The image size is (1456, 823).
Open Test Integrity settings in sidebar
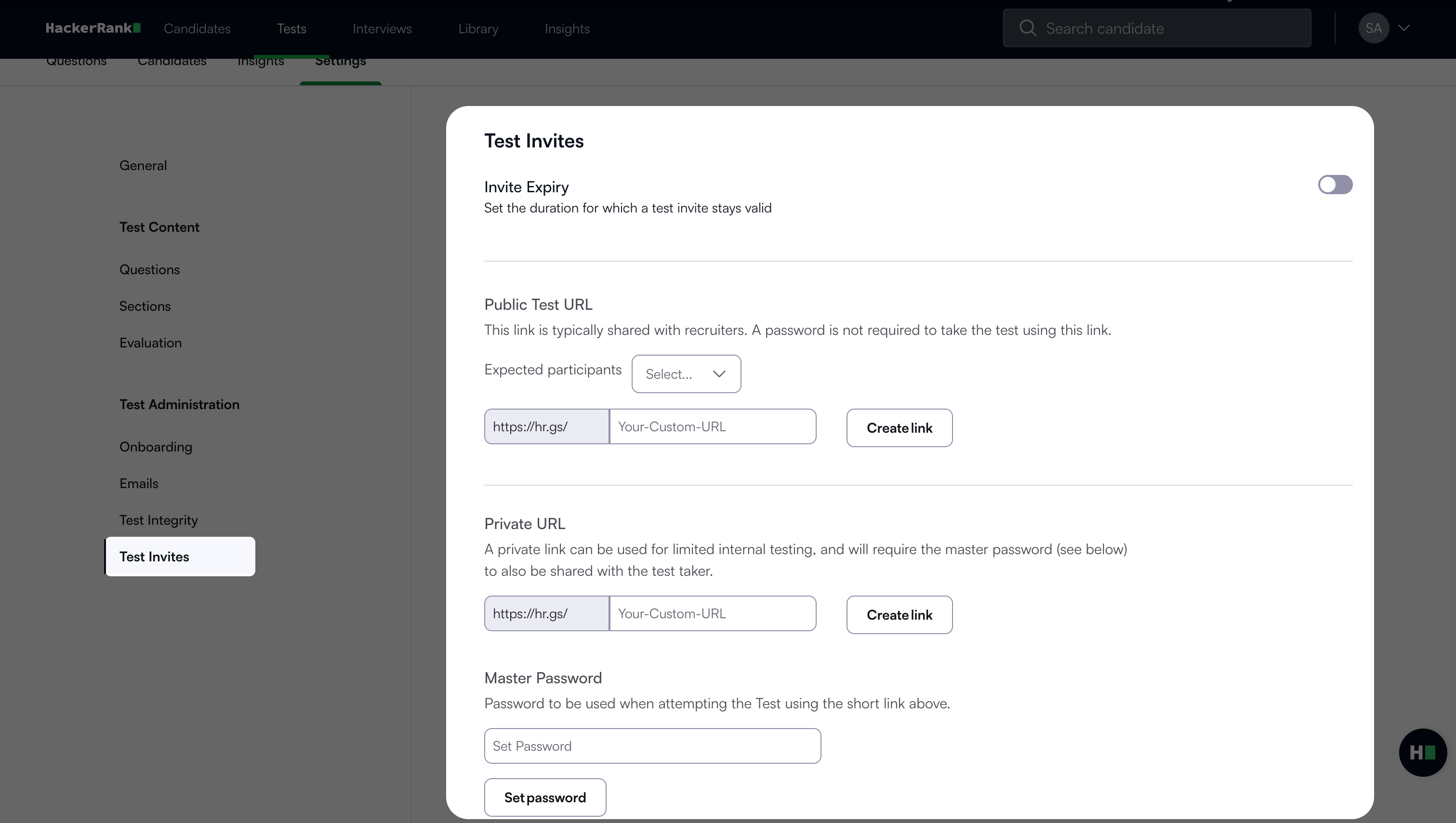[x=158, y=520]
